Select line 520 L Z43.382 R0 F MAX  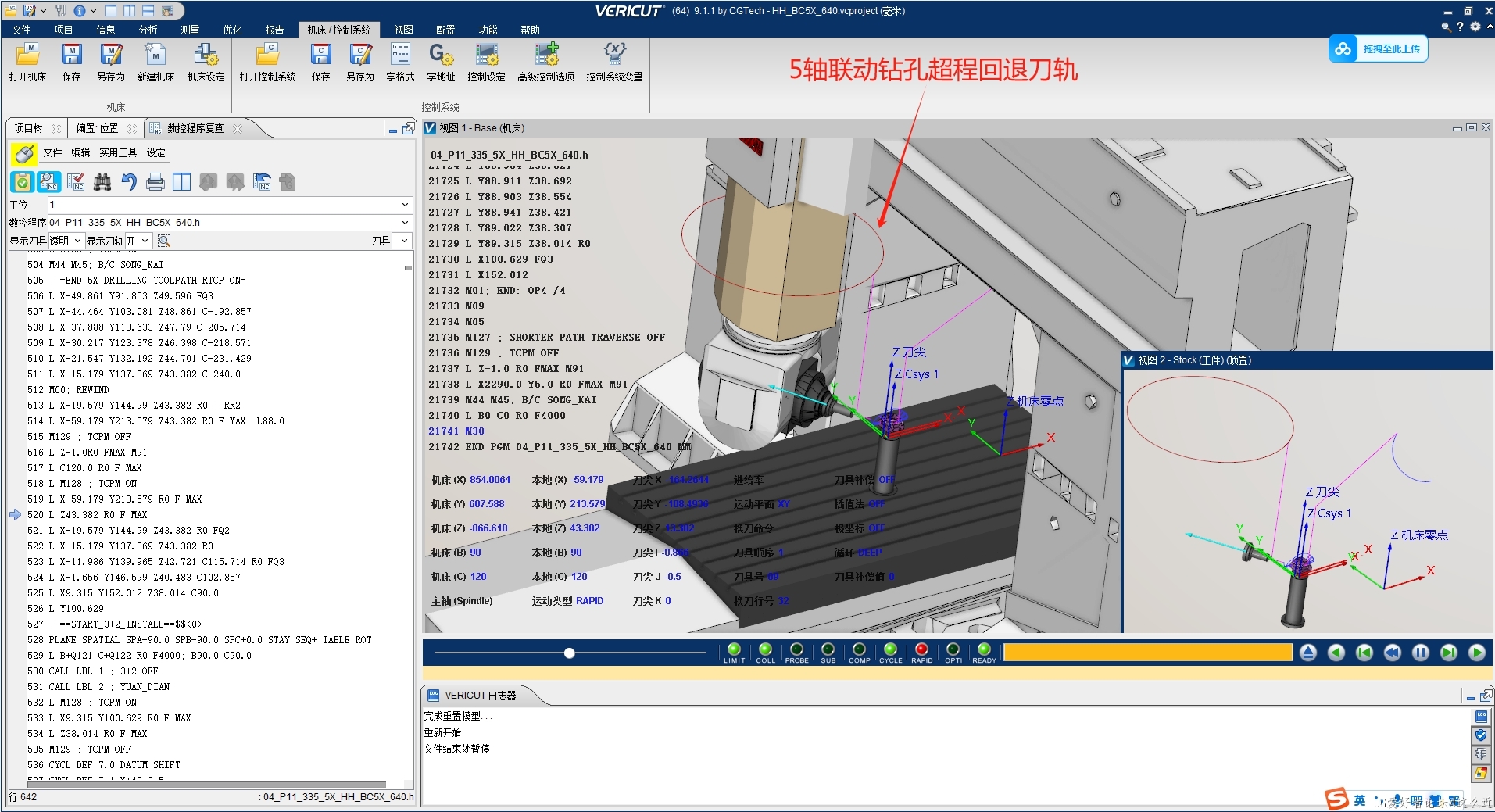point(87,515)
